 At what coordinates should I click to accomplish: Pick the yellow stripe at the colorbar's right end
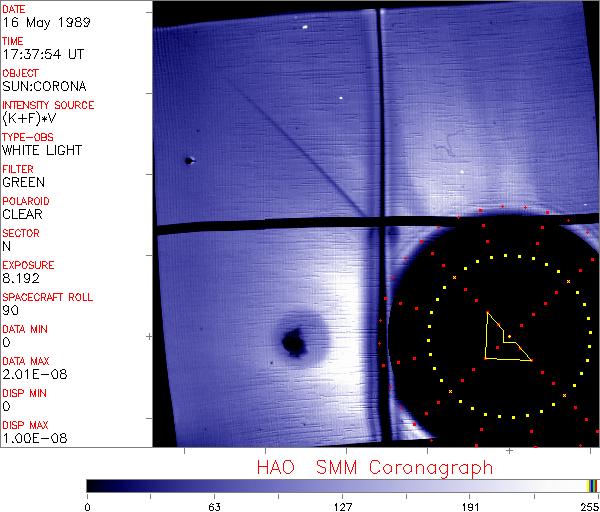[589, 485]
